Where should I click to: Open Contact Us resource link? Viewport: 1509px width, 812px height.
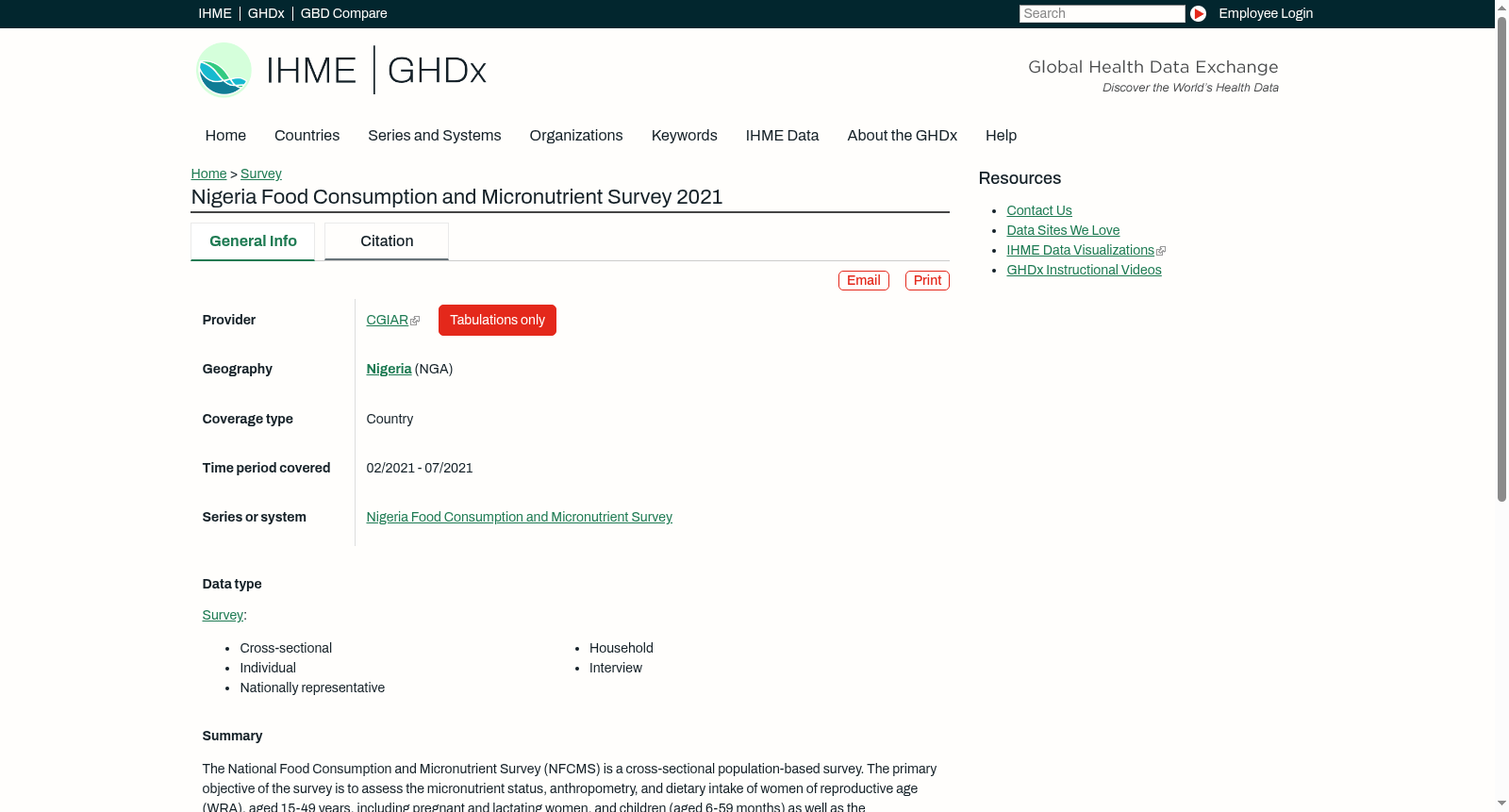[1039, 211]
